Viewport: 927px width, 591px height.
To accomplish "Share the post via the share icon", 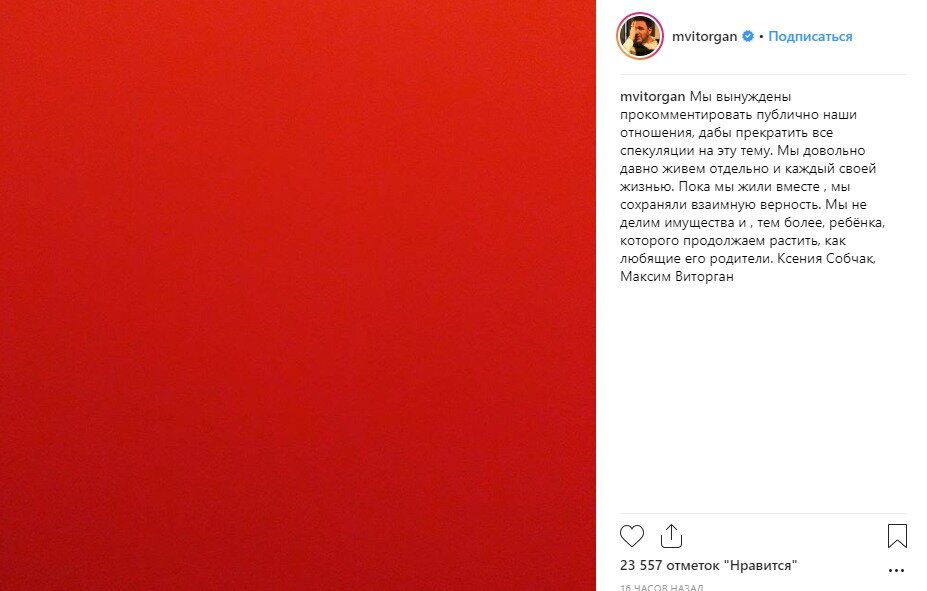I will pyautogui.click(x=671, y=536).
